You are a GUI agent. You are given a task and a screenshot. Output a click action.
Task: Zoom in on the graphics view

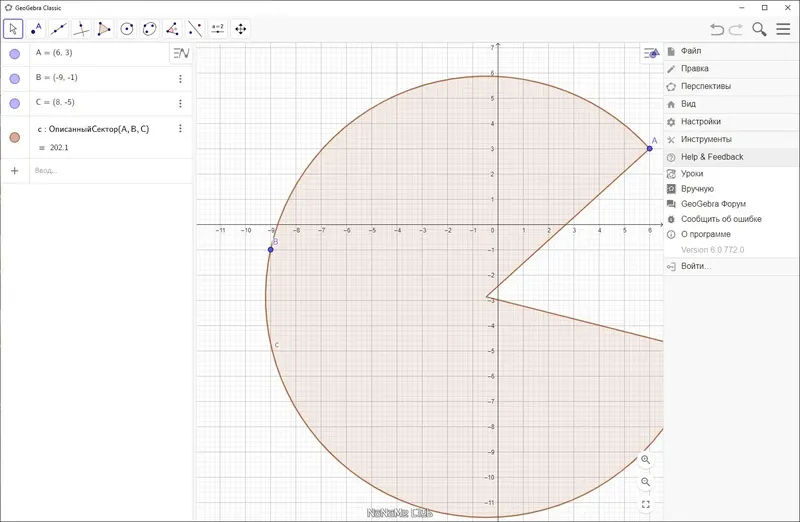tap(645, 459)
